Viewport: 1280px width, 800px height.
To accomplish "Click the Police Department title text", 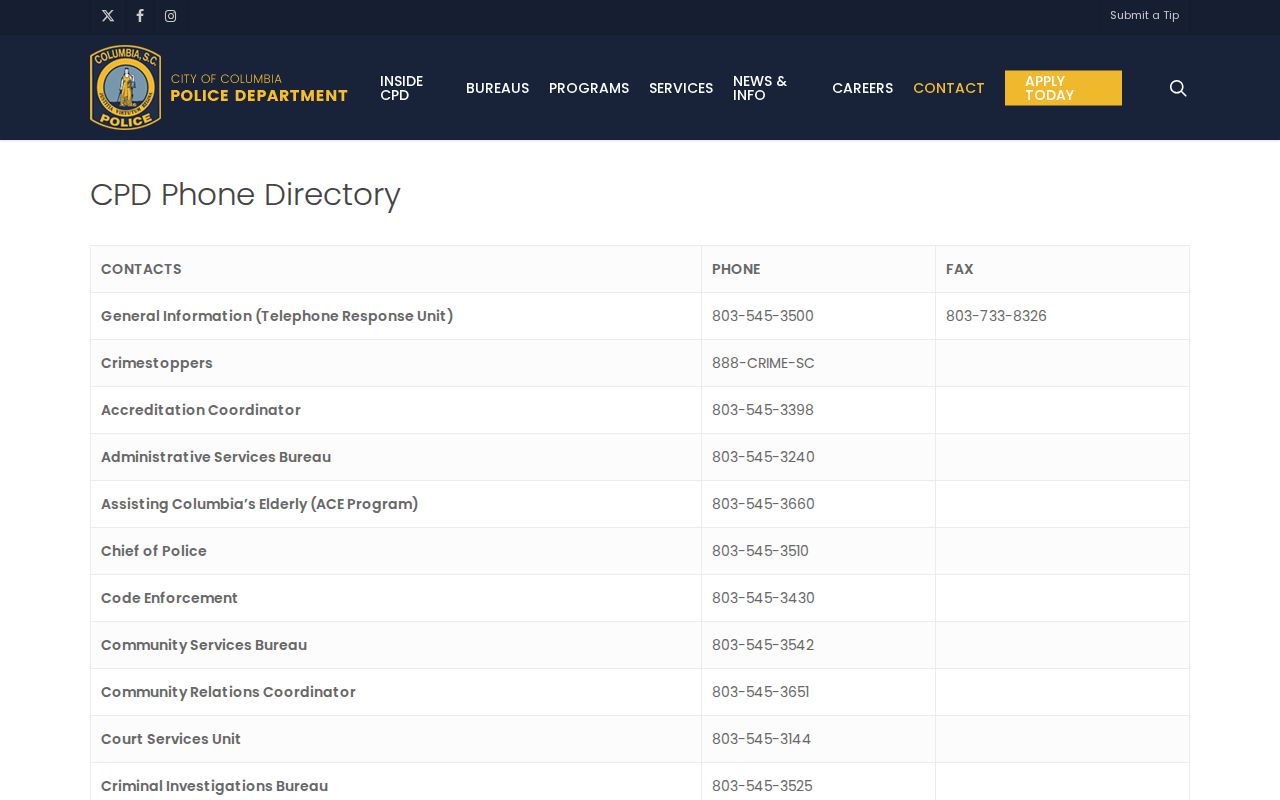I will [x=259, y=96].
